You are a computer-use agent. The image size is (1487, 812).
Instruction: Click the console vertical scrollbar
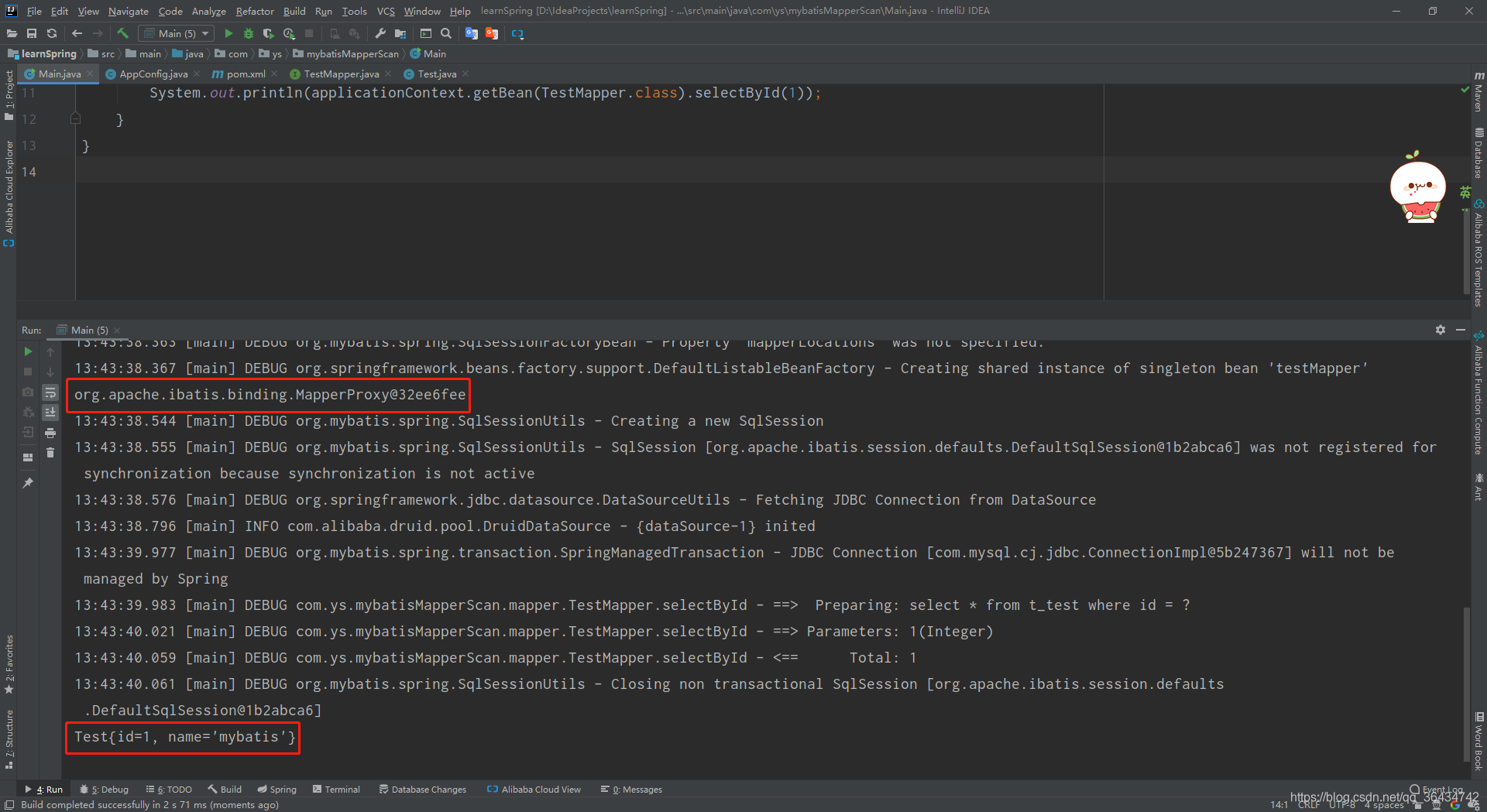(x=1466, y=684)
